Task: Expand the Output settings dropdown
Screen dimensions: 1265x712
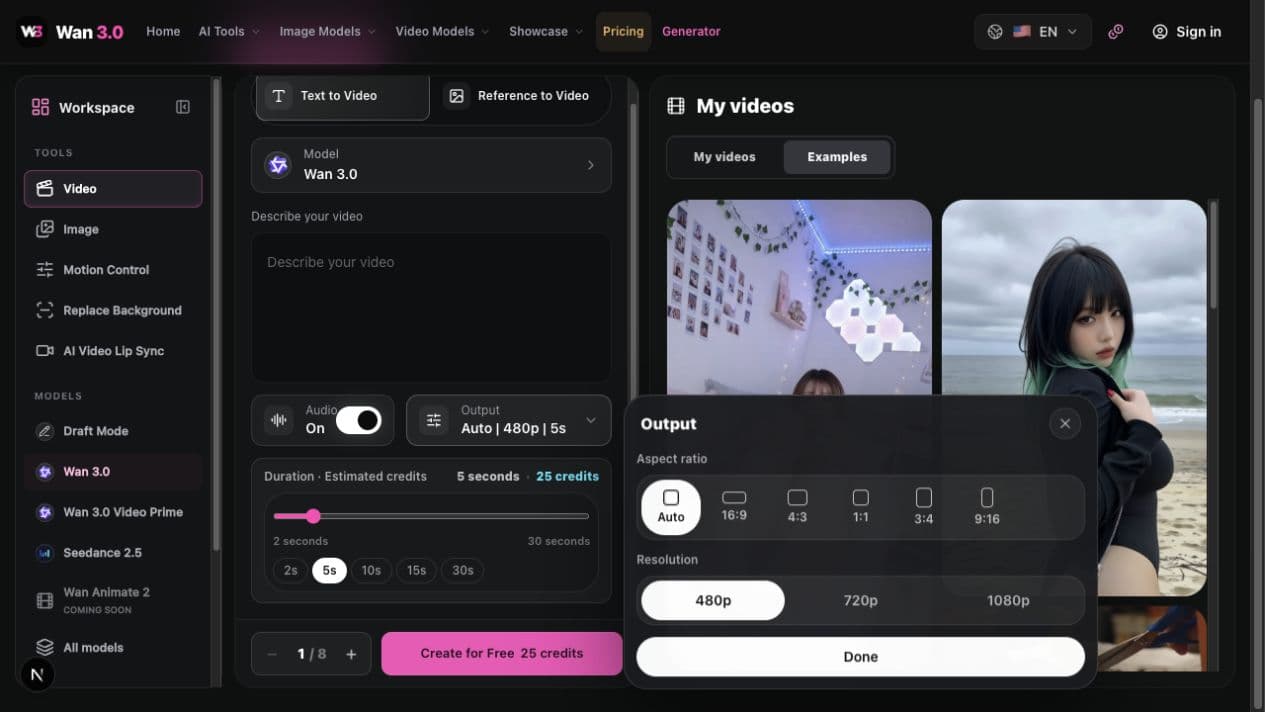Action: (508, 420)
